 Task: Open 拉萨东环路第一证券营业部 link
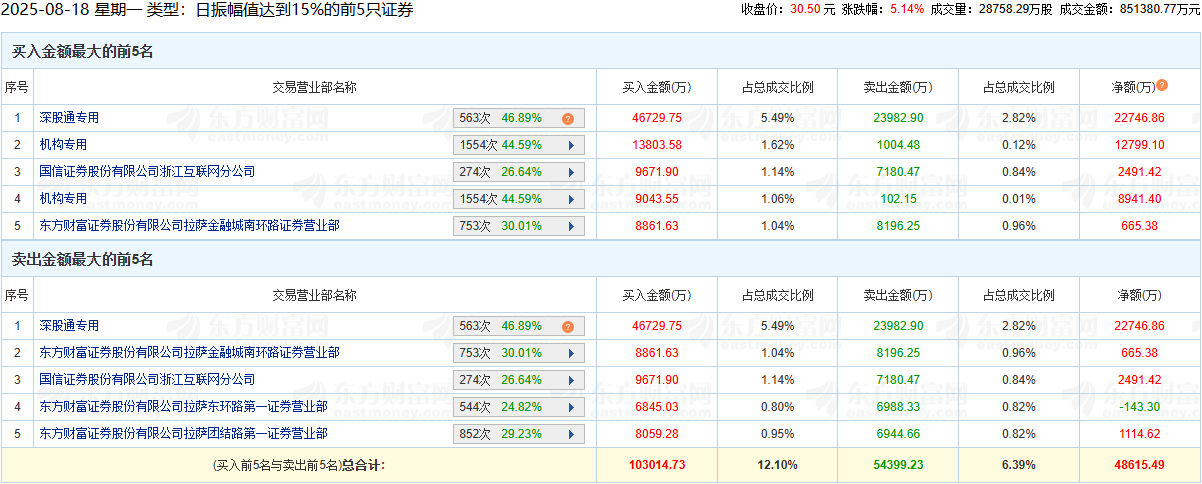[x=182, y=407]
